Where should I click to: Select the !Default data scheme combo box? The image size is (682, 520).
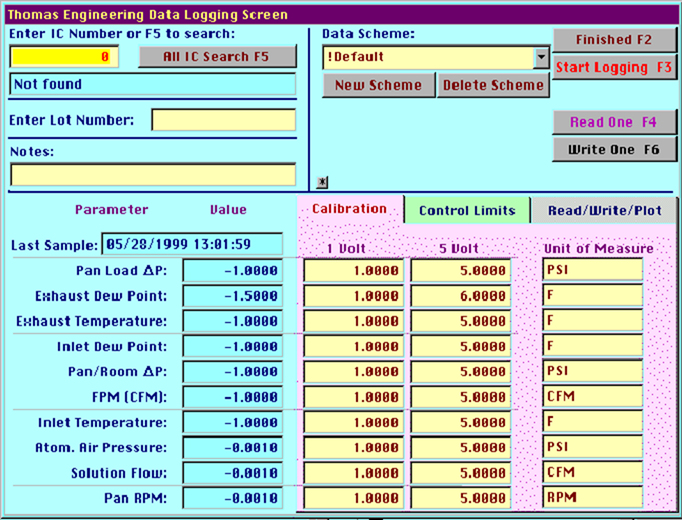pyautogui.click(x=435, y=57)
